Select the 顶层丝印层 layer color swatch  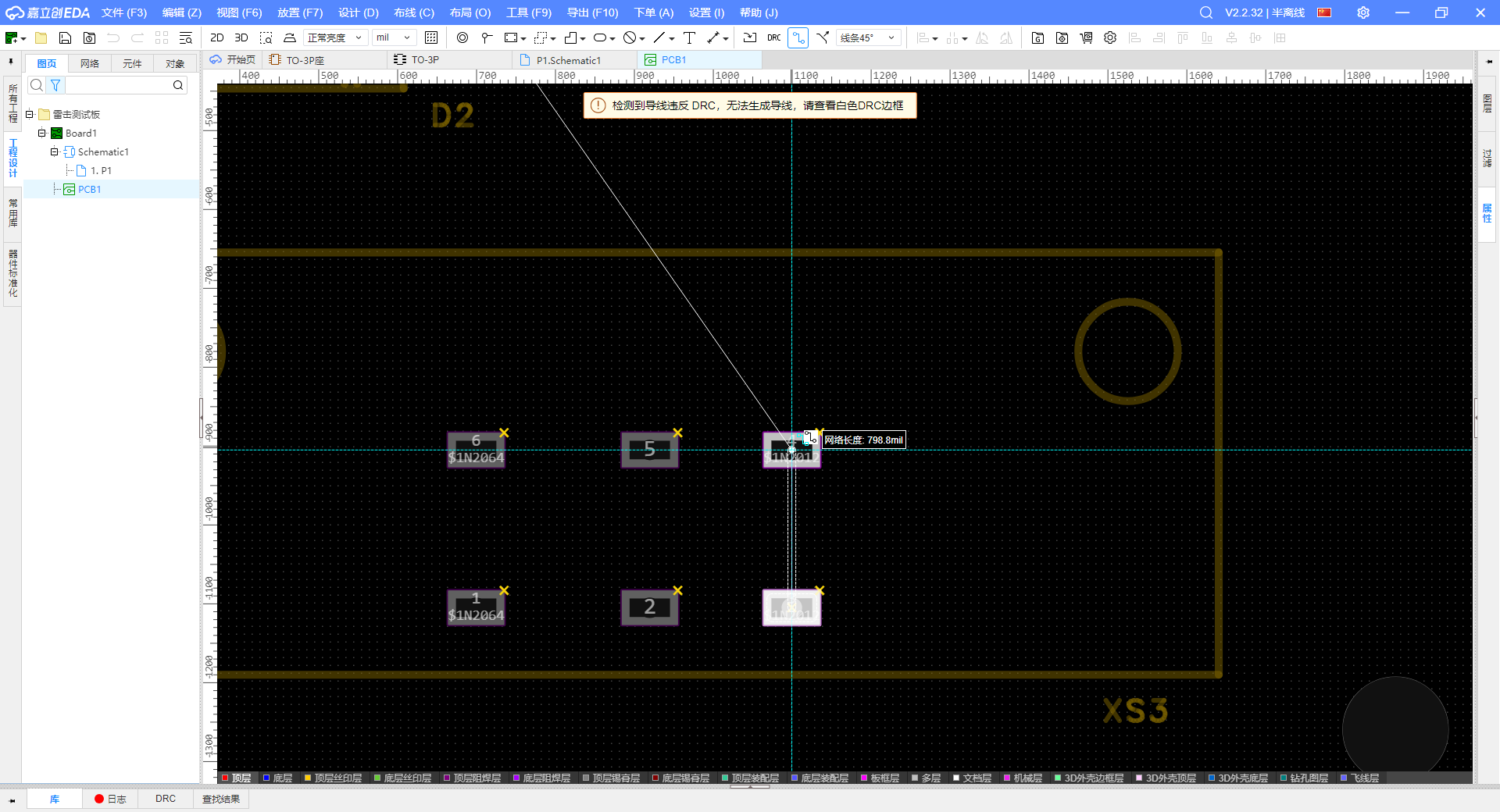pos(308,778)
